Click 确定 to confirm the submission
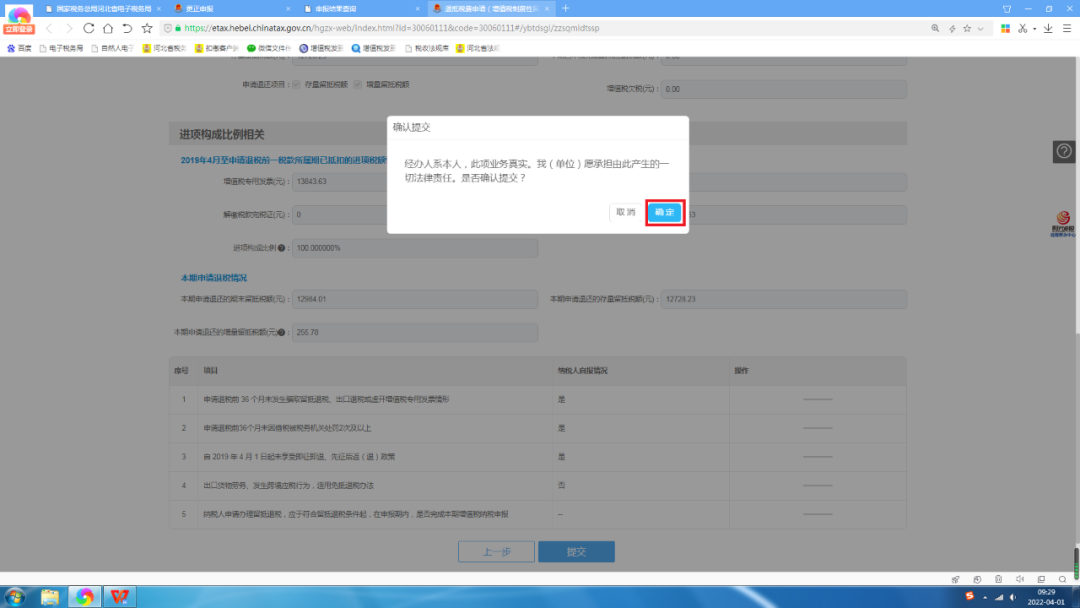1080x608 pixels. [664, 212]
